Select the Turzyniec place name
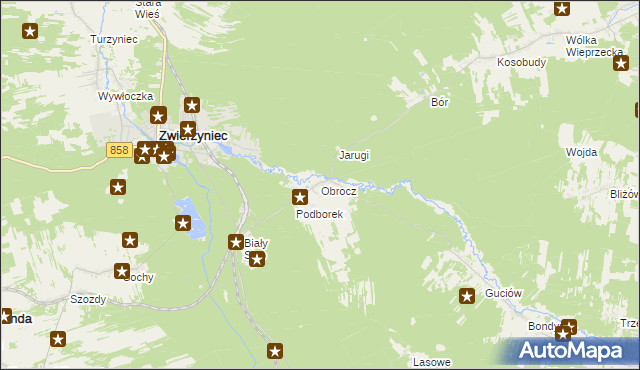This screenshot has height=370, width=640. pyautogui.click(x=114, y=40)
